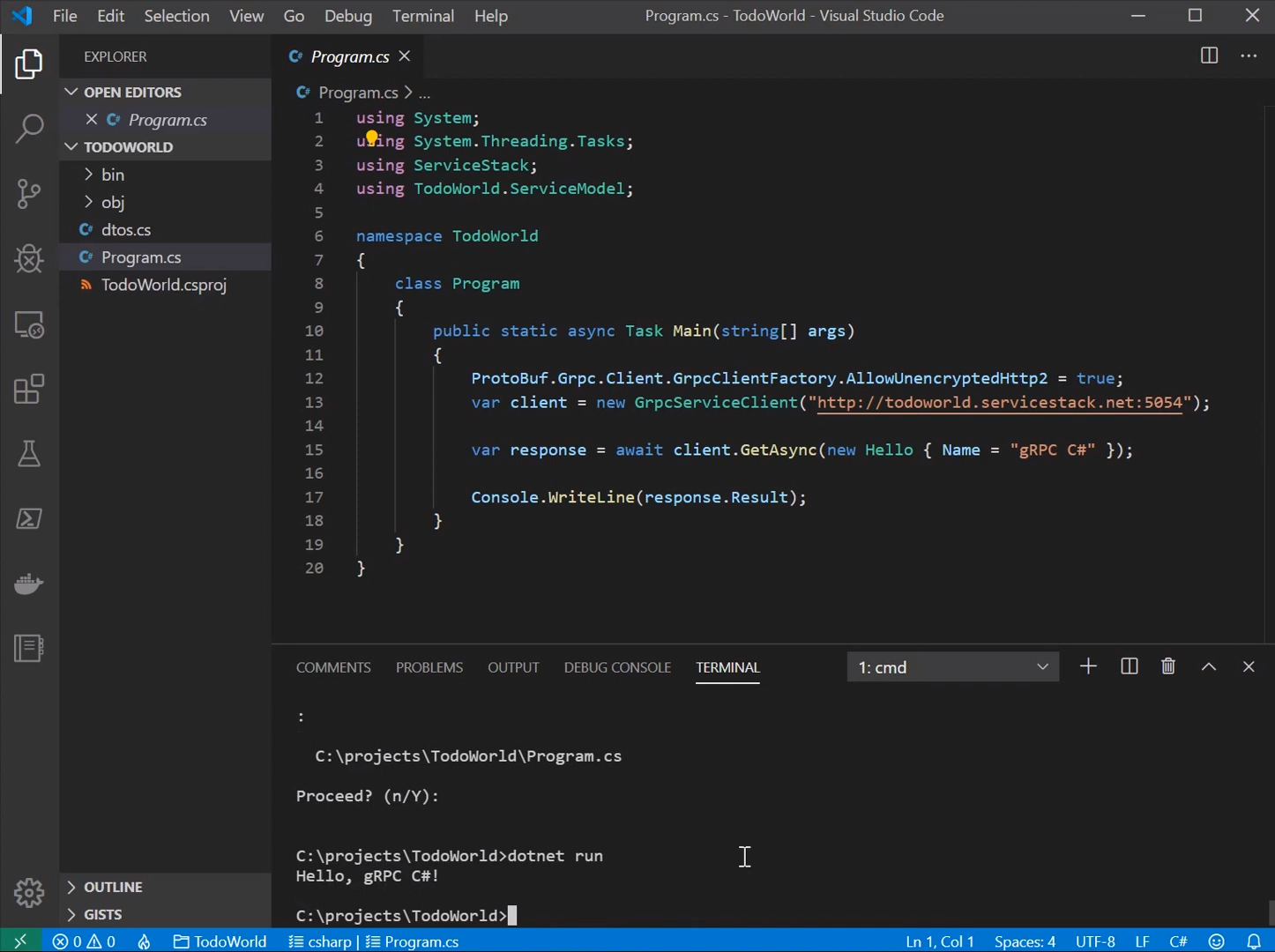Open the Explorer view in activity bar
Viewport: 1275px width, 952px height.
(x=29, y=63)
